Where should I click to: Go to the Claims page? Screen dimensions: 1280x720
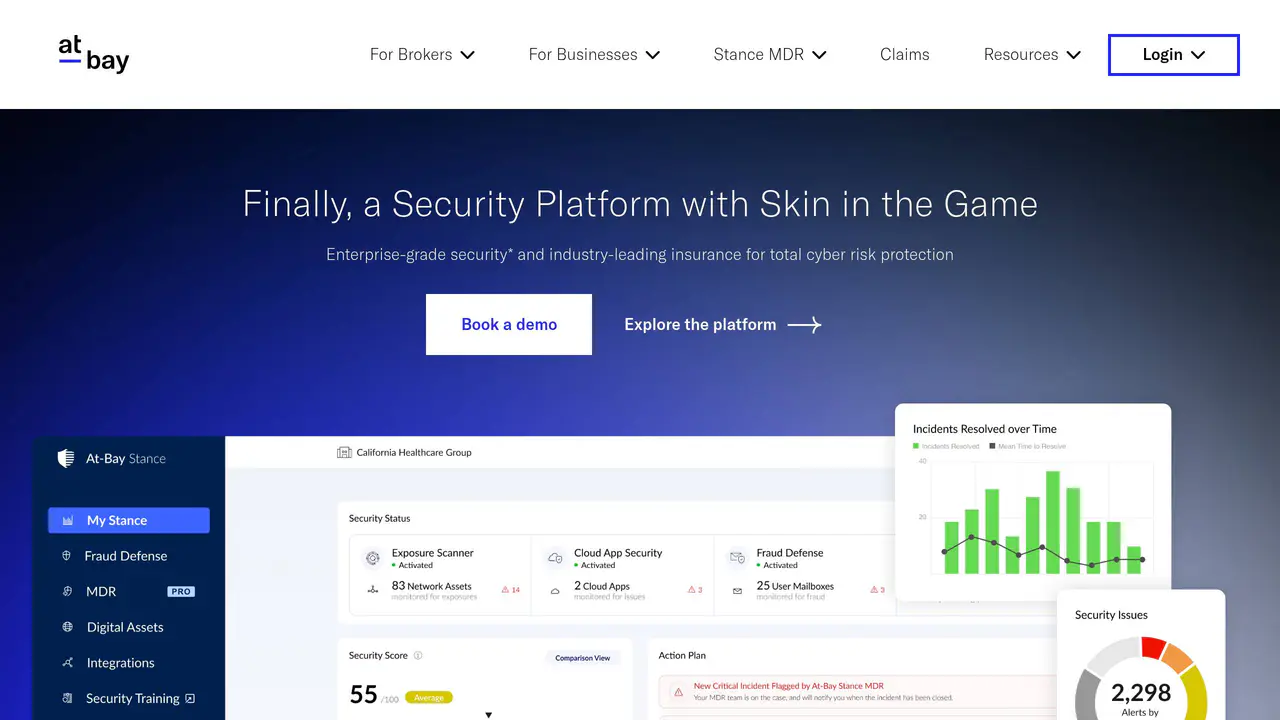905,54
